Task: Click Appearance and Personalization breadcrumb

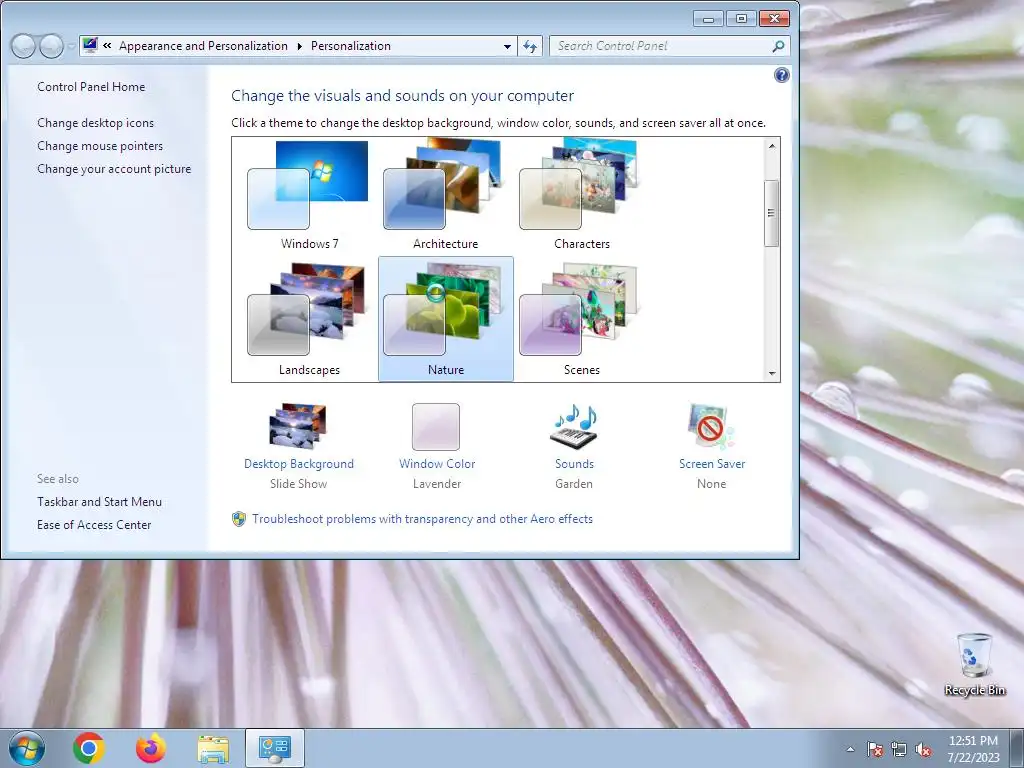Action: coord(203,46)
